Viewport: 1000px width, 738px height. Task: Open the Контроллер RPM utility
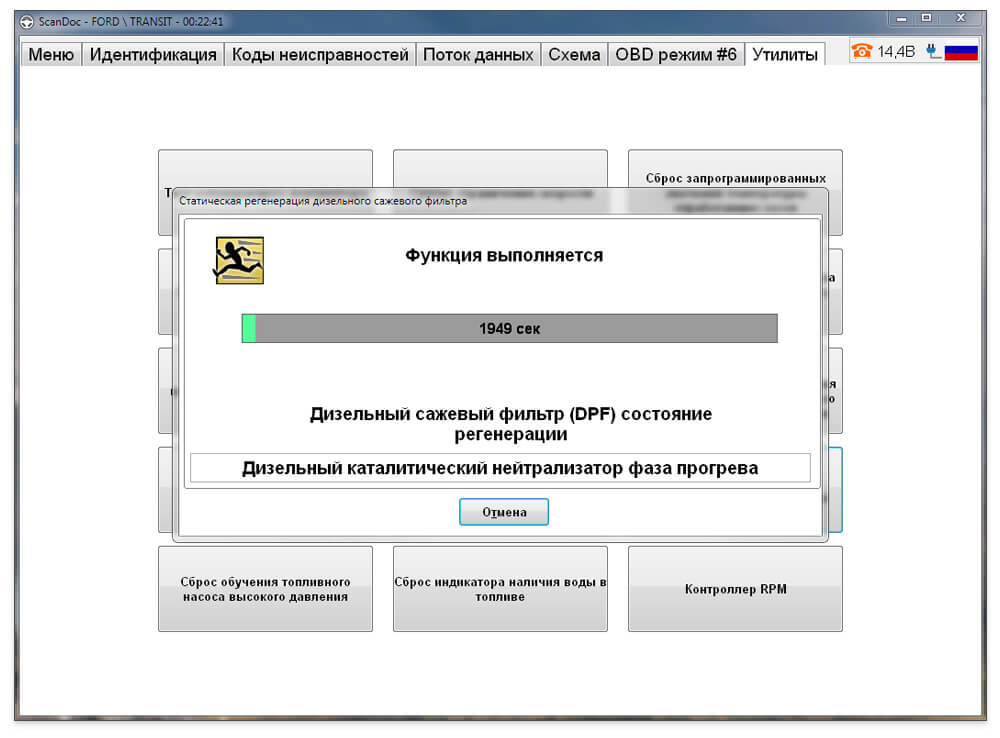[735, 589]
